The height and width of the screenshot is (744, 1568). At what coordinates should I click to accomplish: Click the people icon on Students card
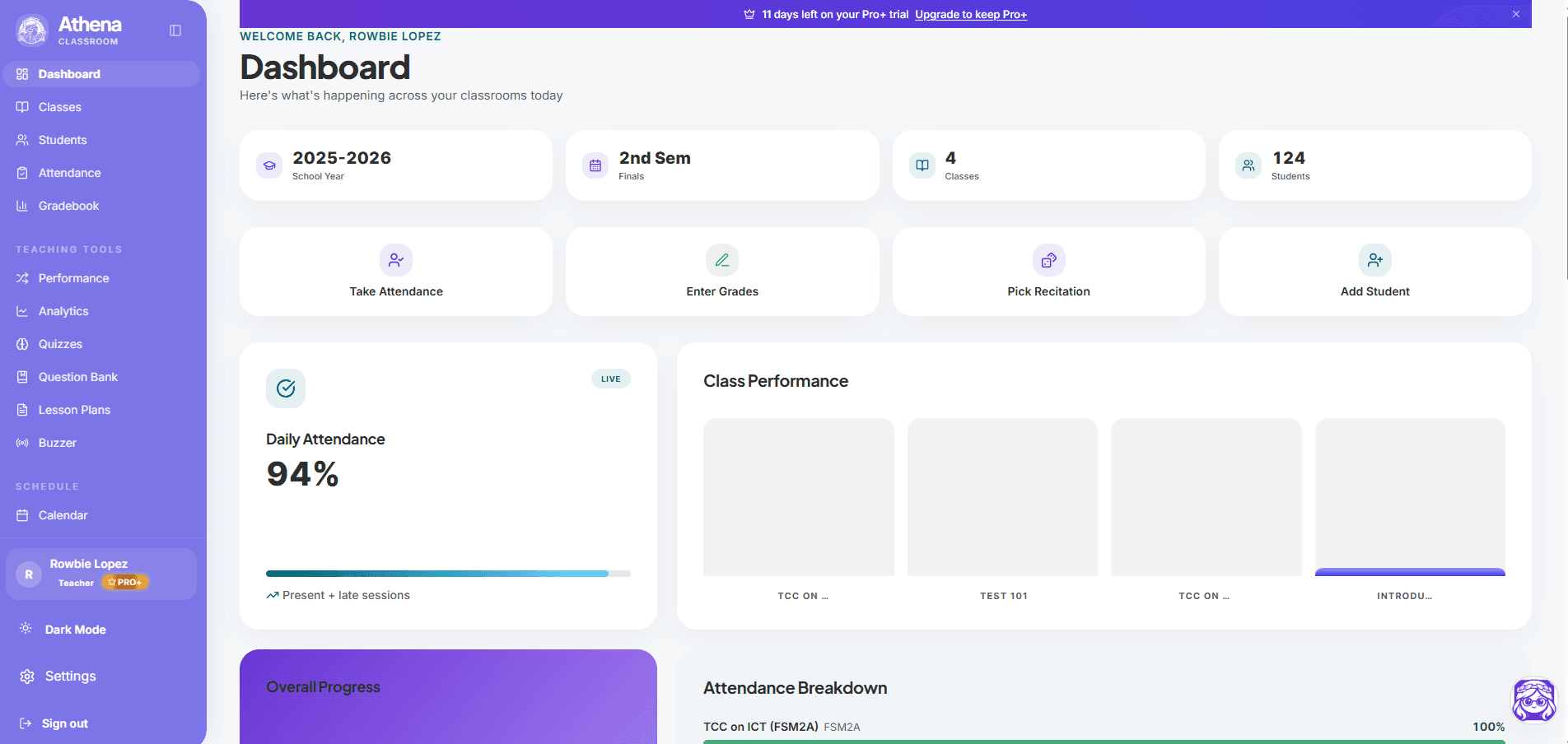tap(1248, 165)
